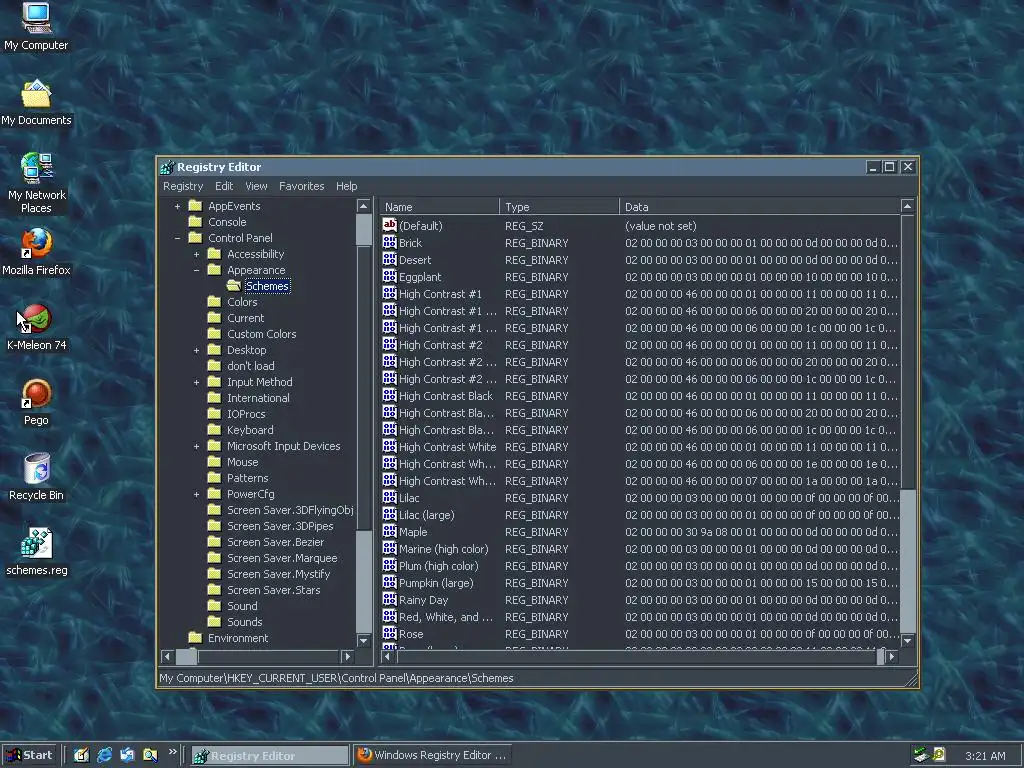Select the Pumpkin (large) value

tap(436, 583)
